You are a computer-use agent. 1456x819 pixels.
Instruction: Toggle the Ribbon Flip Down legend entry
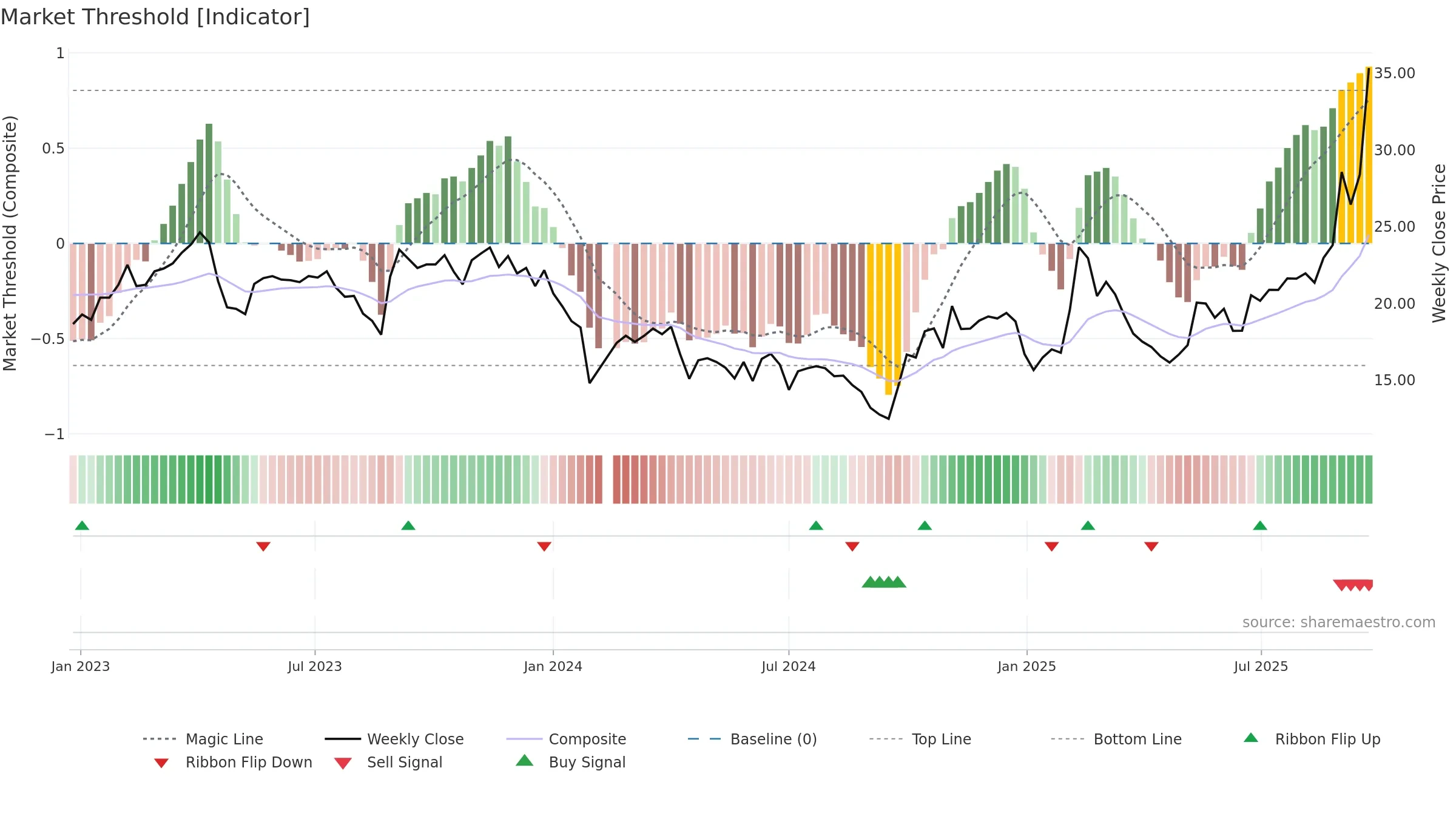click(x=232, y=762)
